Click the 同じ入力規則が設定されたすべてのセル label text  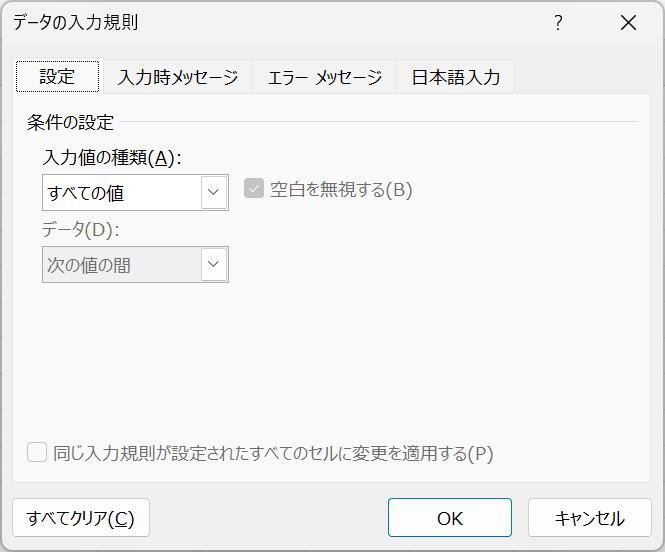pos(273,453)
